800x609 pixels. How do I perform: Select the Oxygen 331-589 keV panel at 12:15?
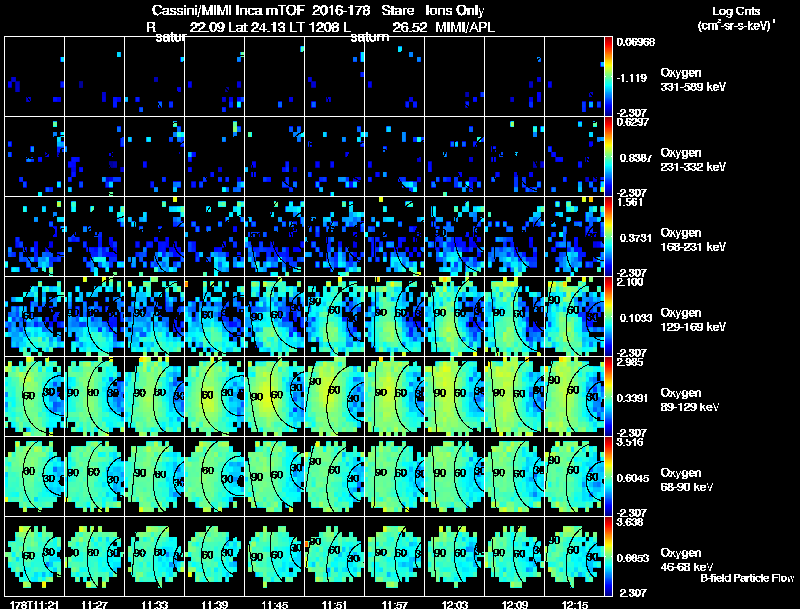(574, 77)
